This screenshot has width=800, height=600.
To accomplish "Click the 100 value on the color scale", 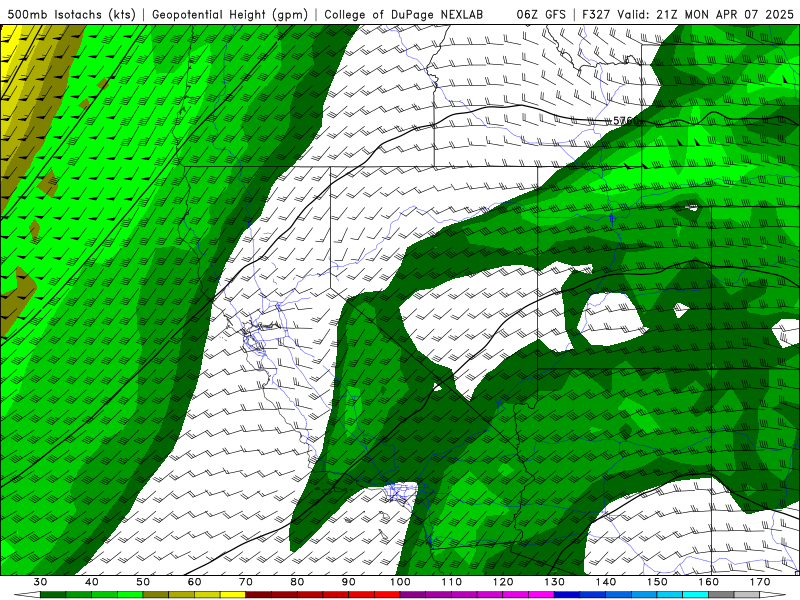I will (x=400, y=582).
